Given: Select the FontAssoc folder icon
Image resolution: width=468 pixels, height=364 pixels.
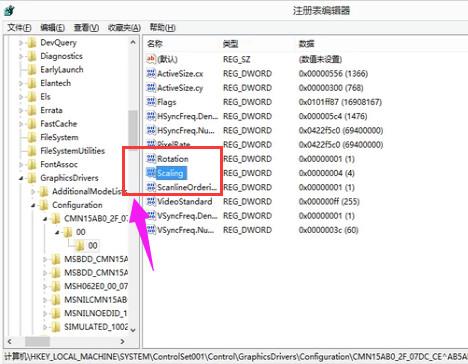Looking at the screenshot, I should click(x=32, y=164).
